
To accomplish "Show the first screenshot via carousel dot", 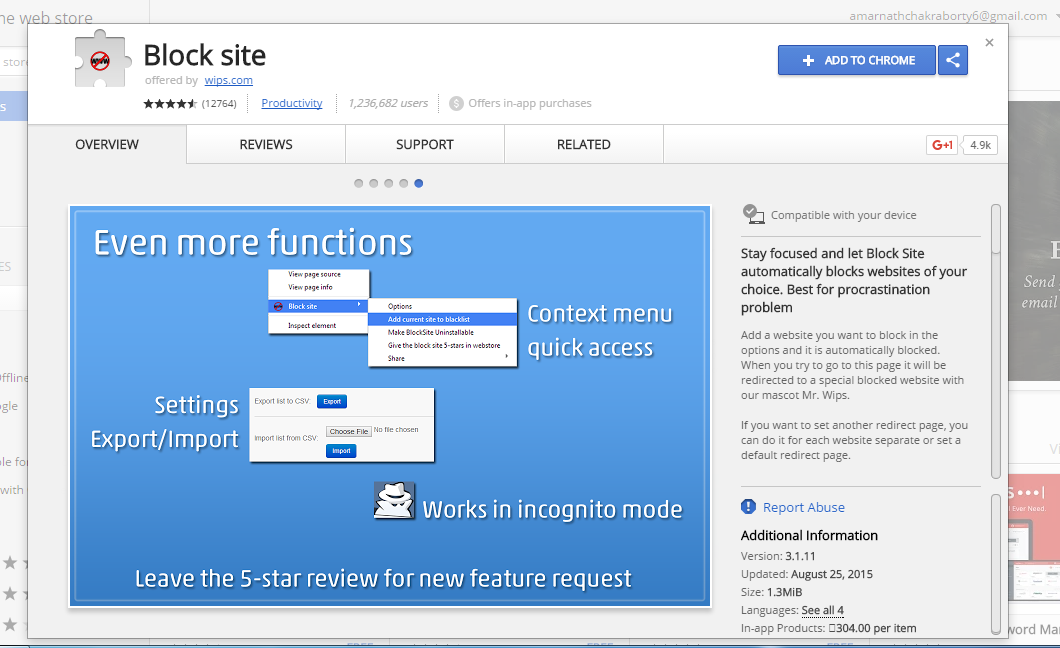I will tap(358, 183).
